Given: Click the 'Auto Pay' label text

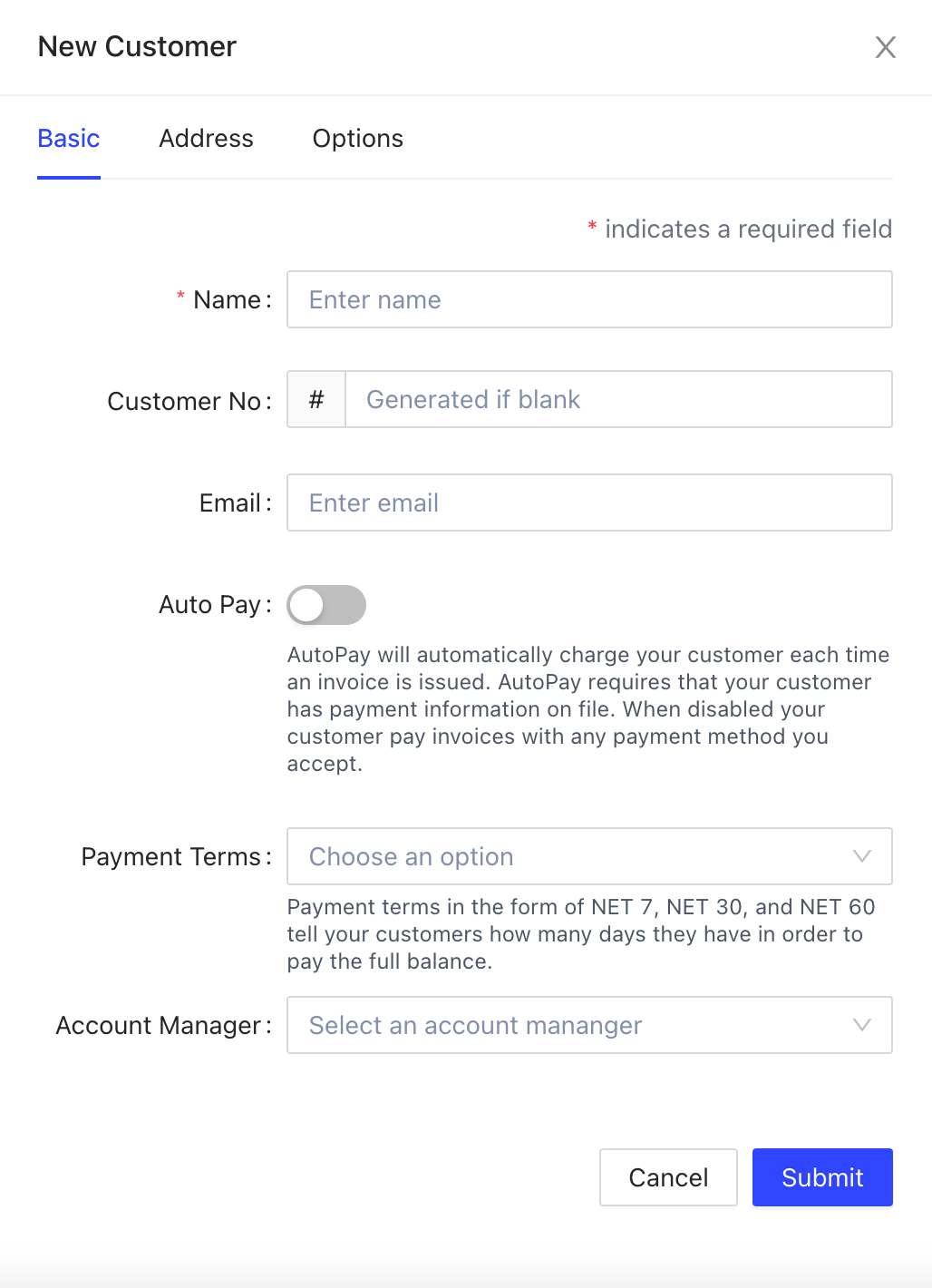Looking at the screenshot, I should pyautogui.click(x=209, y=605).
